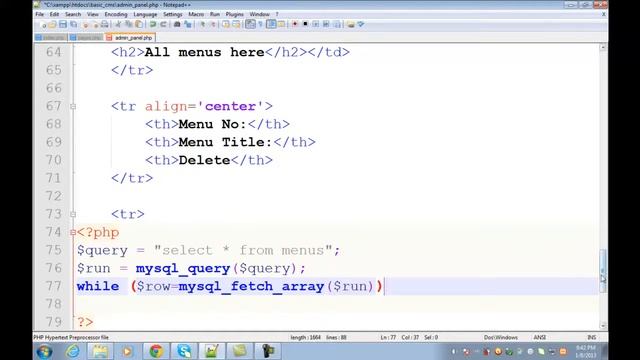Close the current document via toolbar icon
Viewport: 640px width, 360px height.
(x=85, y=24)
